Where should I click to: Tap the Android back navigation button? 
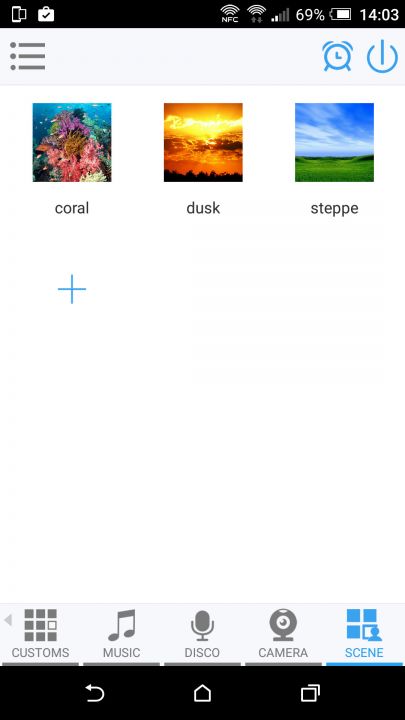point(95,693)
